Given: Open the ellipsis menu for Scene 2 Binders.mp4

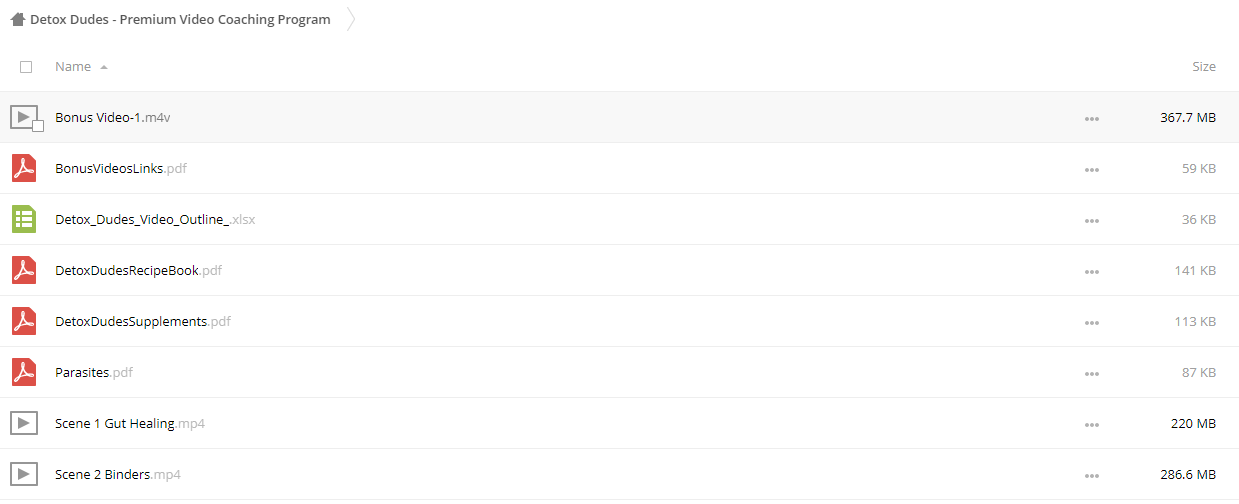Looking at the screenshot, I should 1091,476.
